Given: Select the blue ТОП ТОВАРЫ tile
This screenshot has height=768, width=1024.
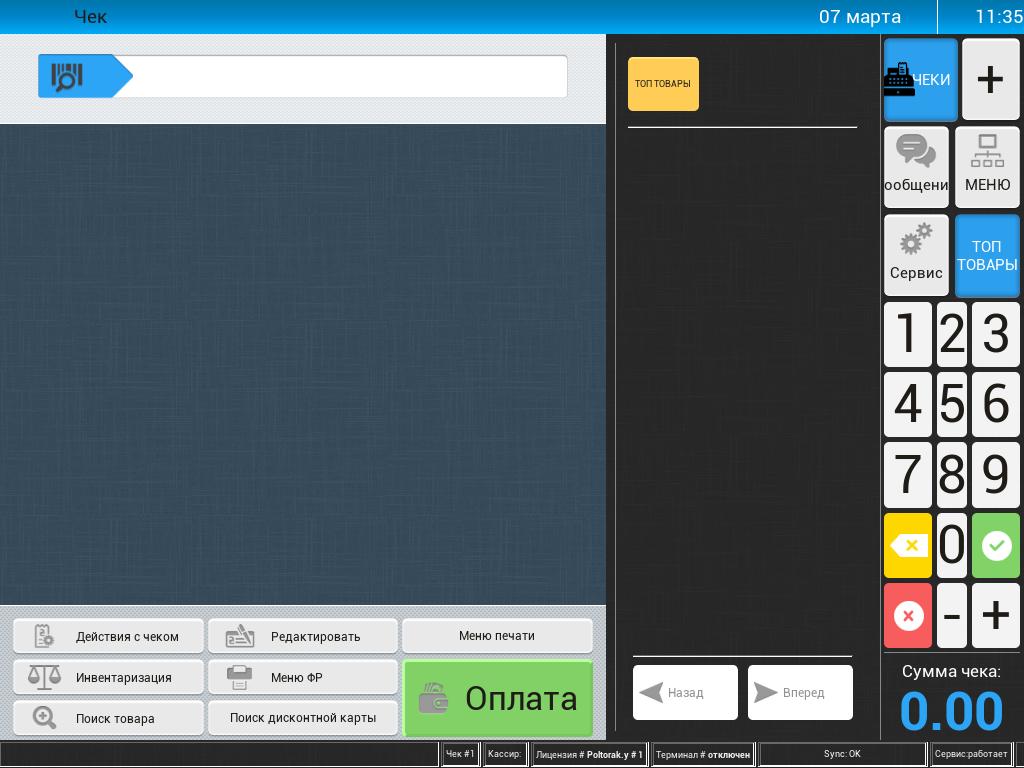Looking at the screenshot, I should [987, 255].
